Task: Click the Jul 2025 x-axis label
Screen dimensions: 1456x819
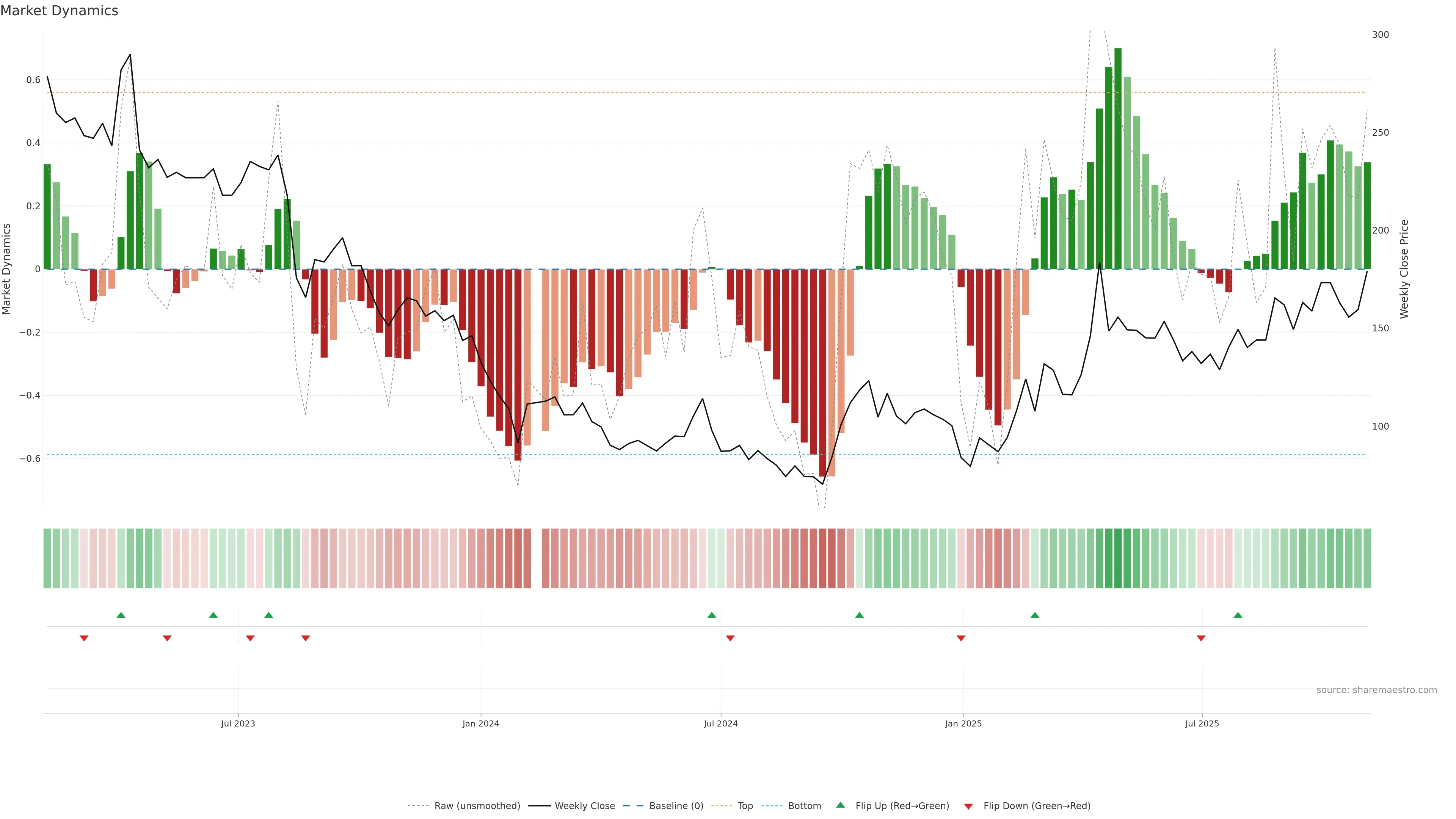Action: 1202,723
